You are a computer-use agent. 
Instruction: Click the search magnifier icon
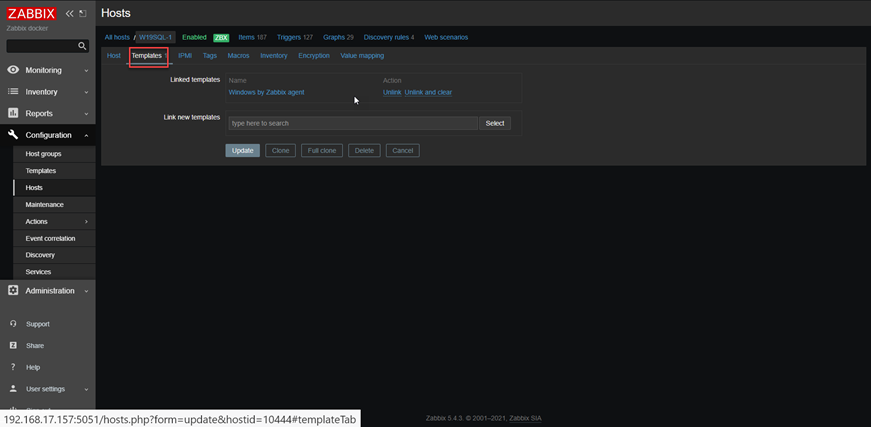82,46
